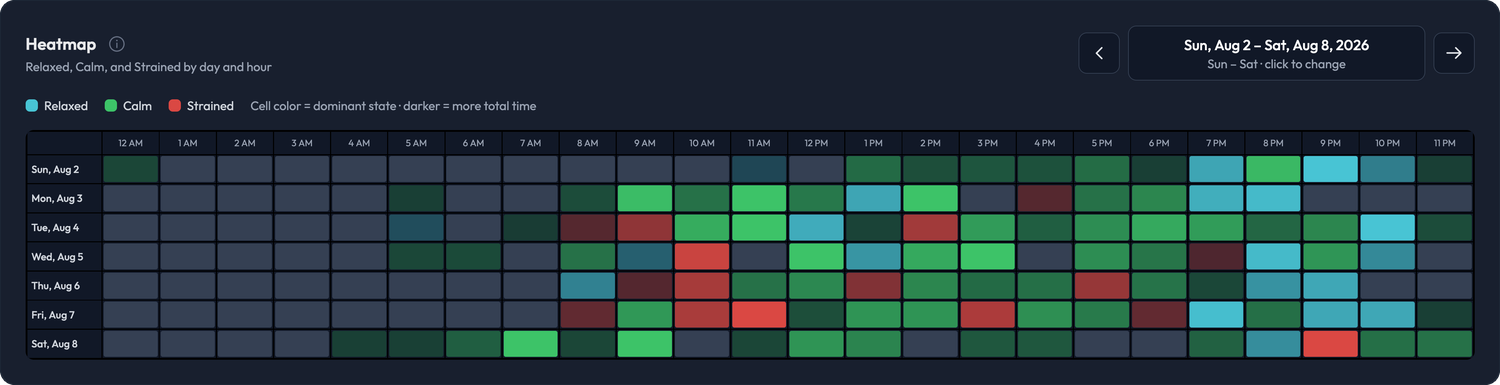Viewport: 1500px width, 385px height.
Task: Click the Tue, Aug 4 cell at 5 AM
Action: point(417,227)
